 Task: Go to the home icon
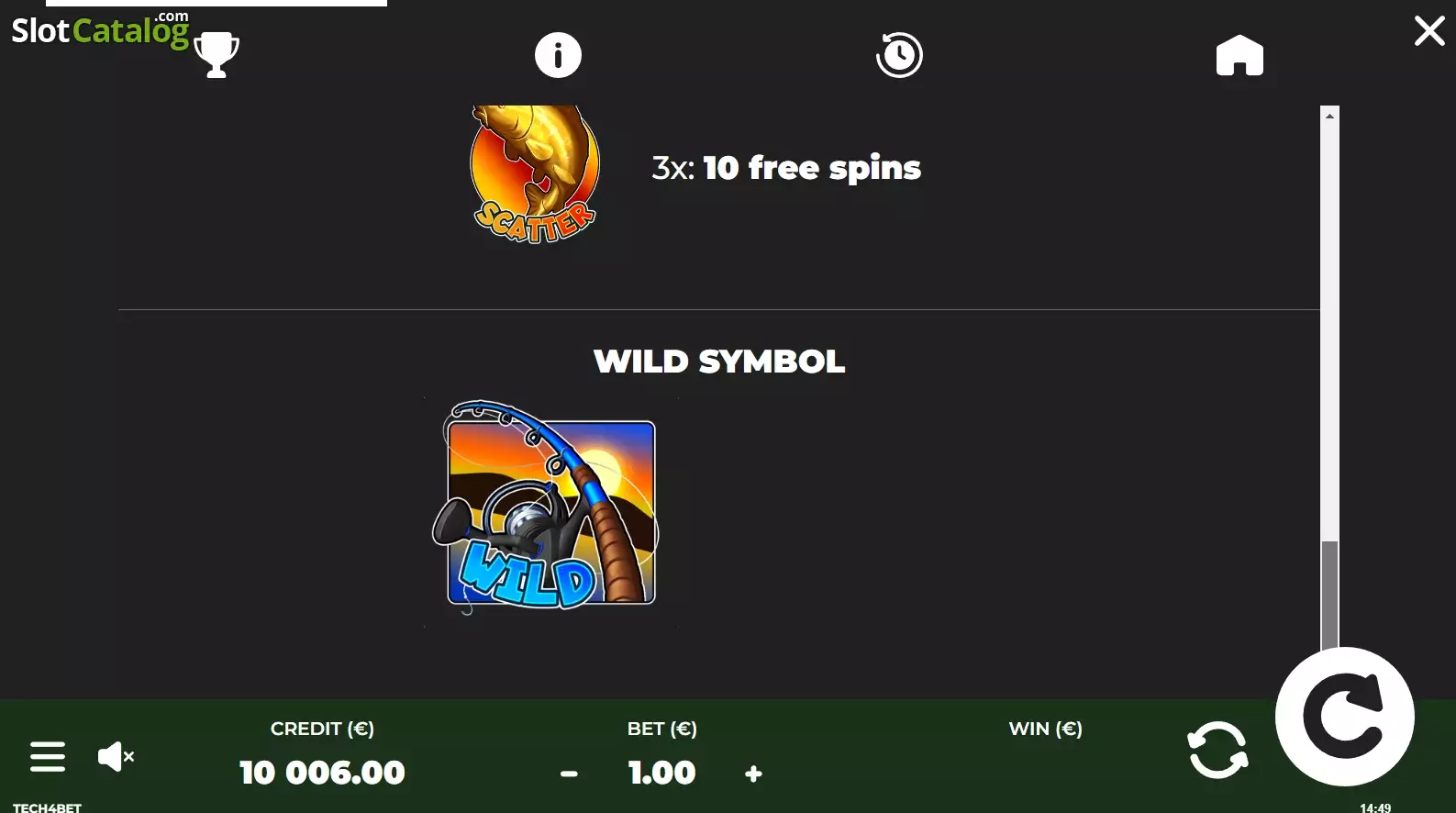(x=1239, y=55)
